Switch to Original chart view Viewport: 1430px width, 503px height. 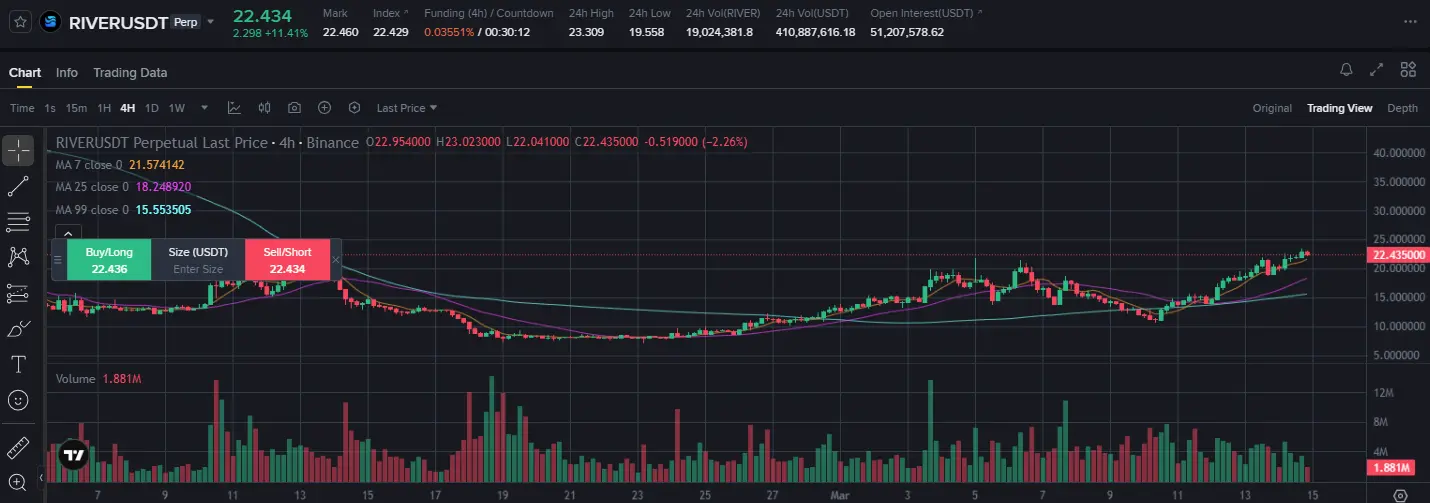tap(1272, 108)
